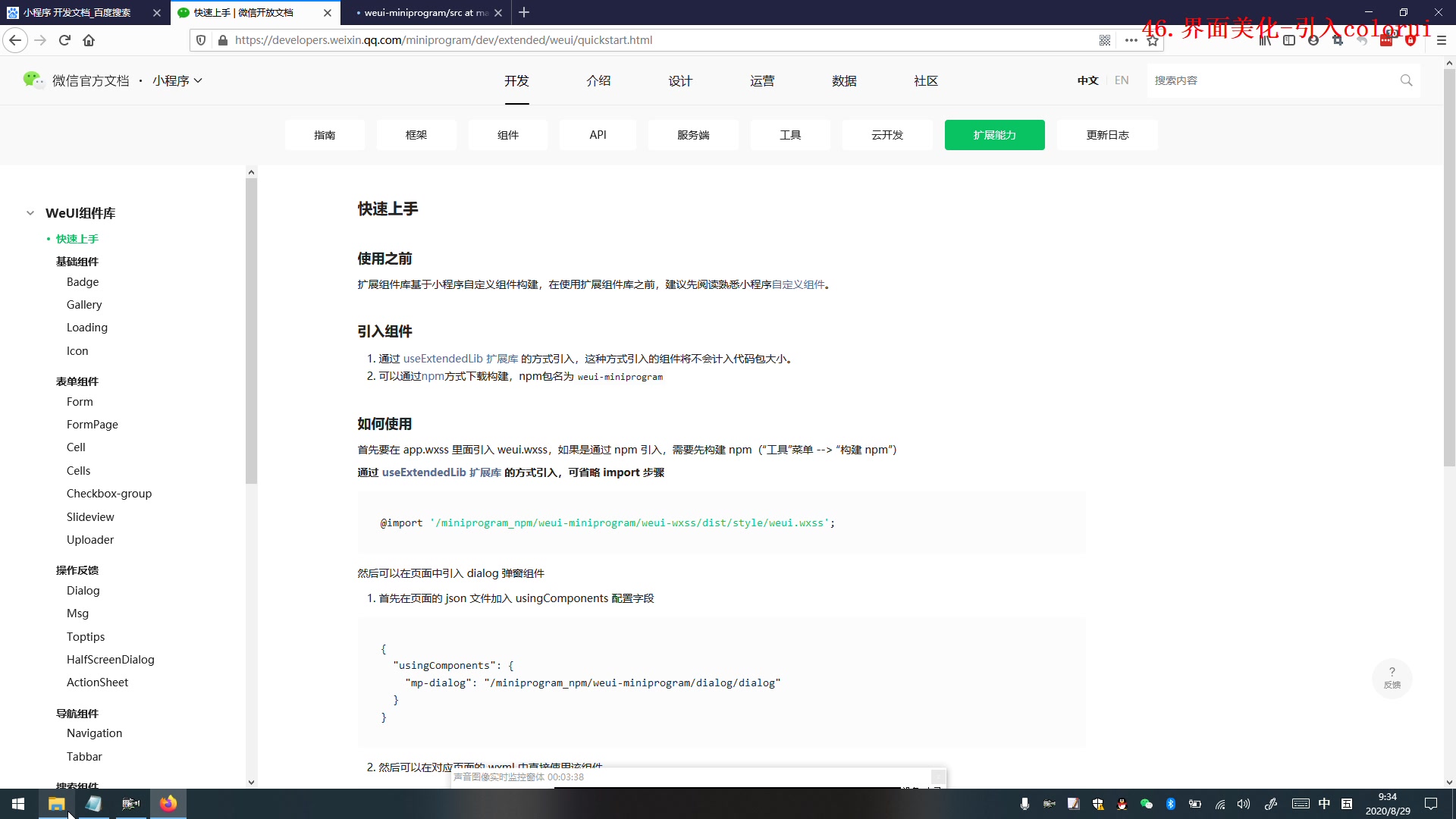Click the sidebar scroll down arrow
This screenshot has height=819, width=1456.
click(251, 782)
